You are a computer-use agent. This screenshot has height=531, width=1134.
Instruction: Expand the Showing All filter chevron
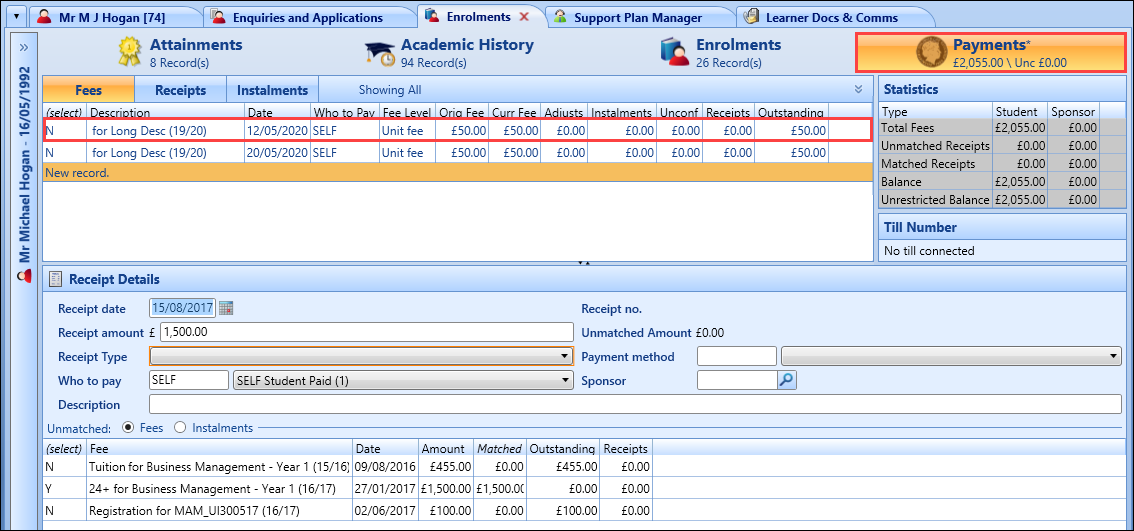858,89
